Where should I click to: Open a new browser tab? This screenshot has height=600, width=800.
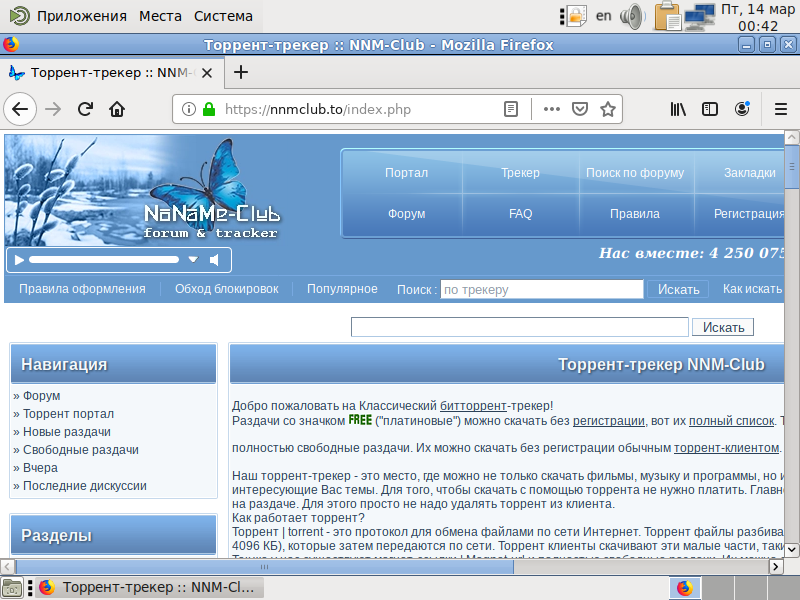coord(241,72)
